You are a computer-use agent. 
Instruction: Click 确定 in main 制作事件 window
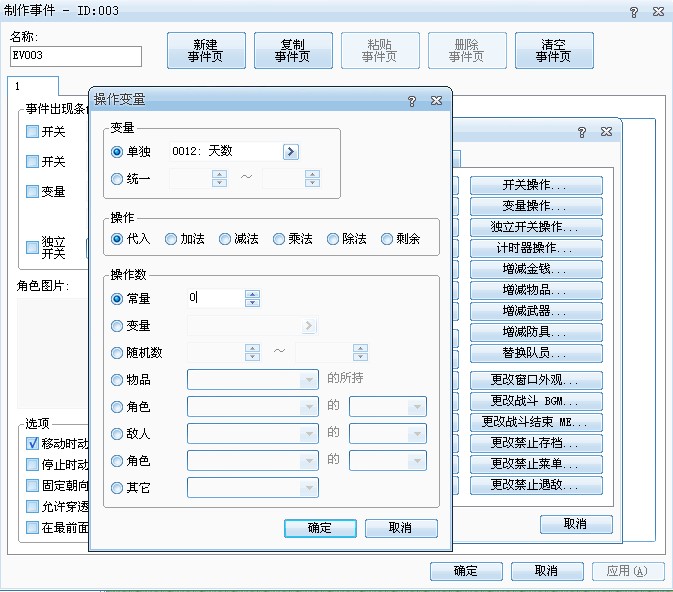coord(466,571)
